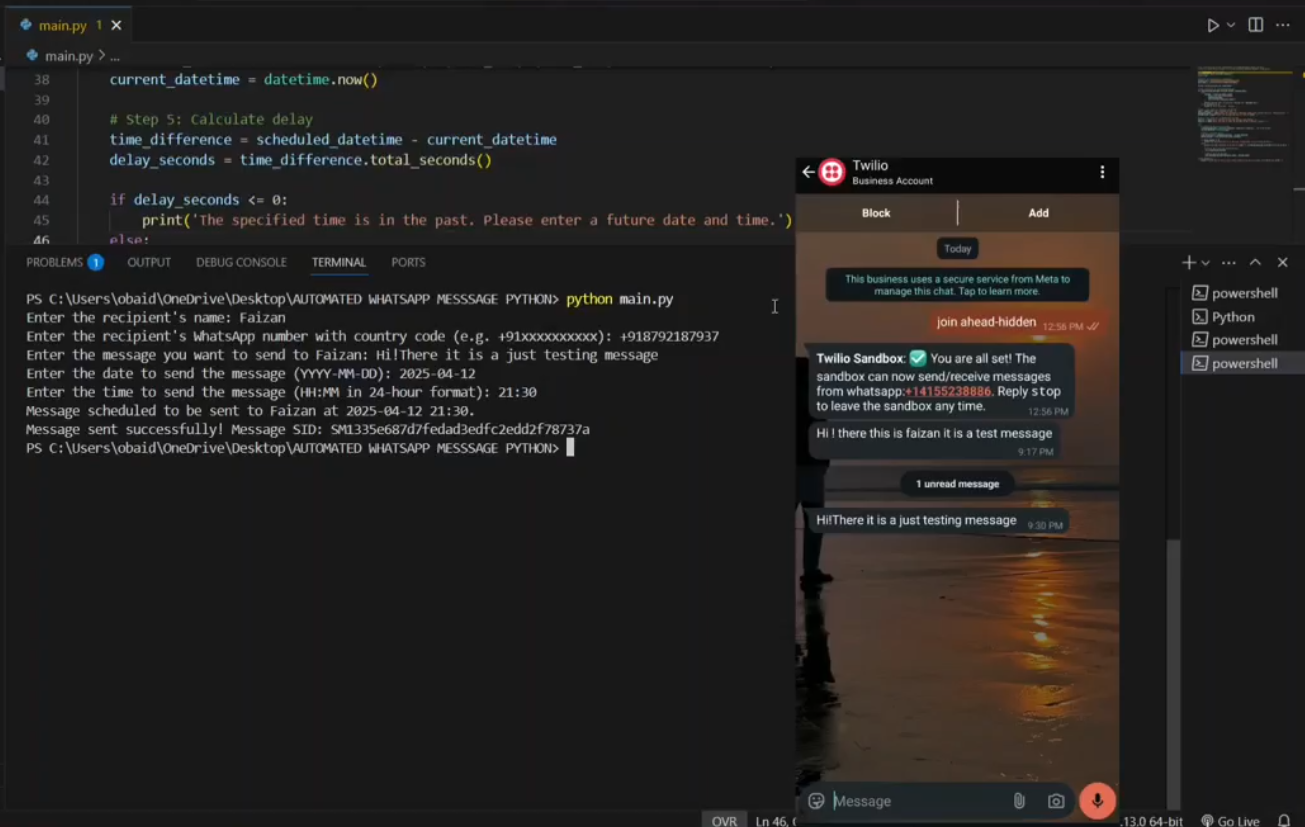Image resolution: width=1305 pixels, height=827 pixels.
Task: Click the OVR status bar indicator
Action: pos(724,821)
